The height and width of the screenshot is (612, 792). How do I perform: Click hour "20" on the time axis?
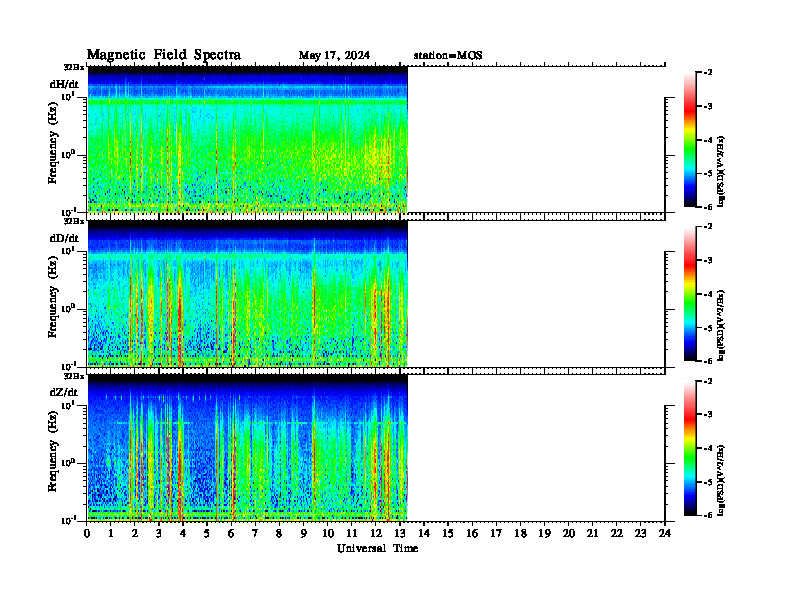[569, 534]
